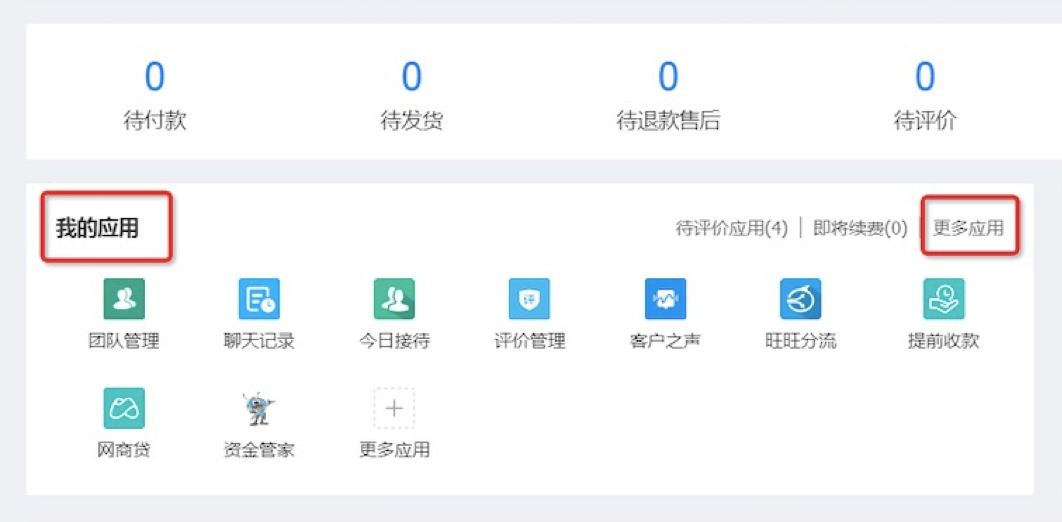Open the 评价管理 shield icon
Image resolution: width=1062 pixels, height=522 pixels.
[530, 299]
